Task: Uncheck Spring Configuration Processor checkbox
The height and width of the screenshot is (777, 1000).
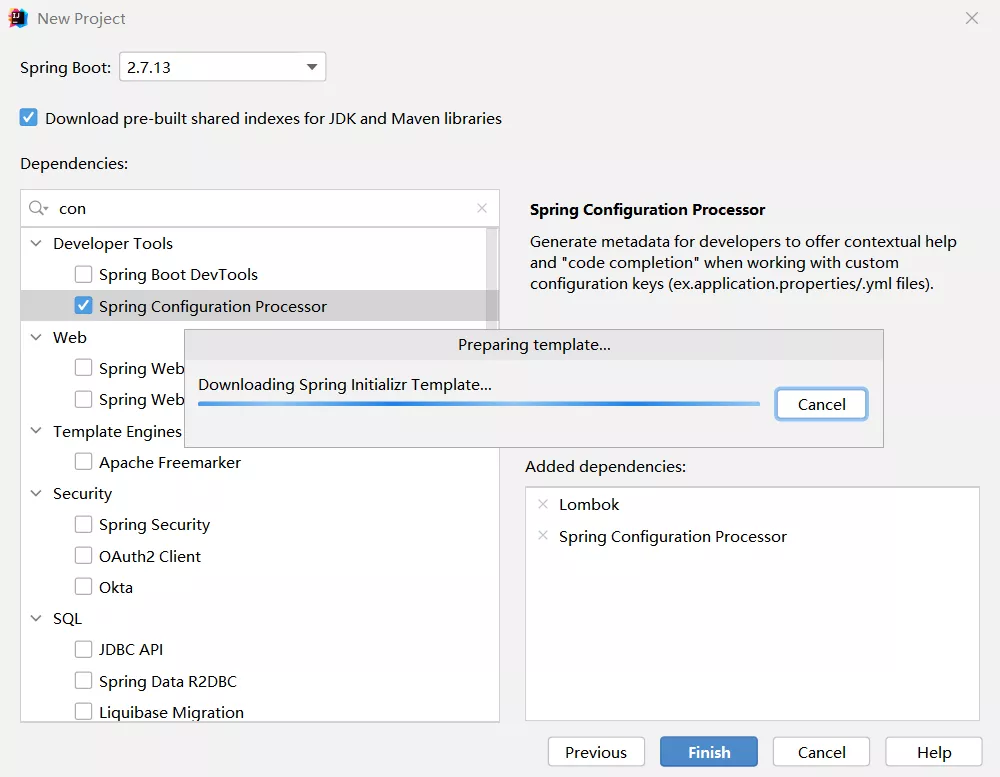Action: (x=84, y=306)
